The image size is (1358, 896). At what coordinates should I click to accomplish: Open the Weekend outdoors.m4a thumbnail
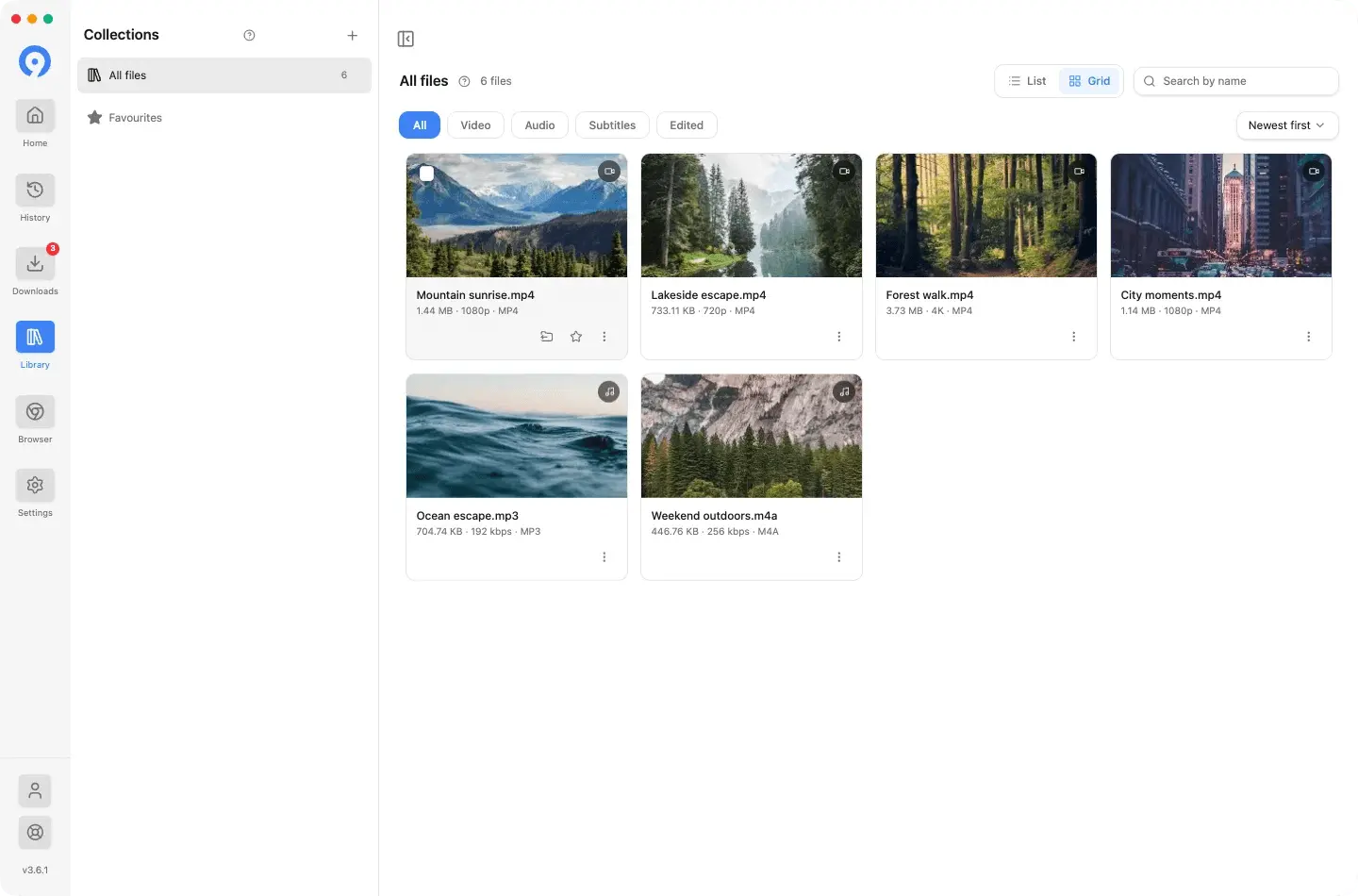click(x=752, y=436)
